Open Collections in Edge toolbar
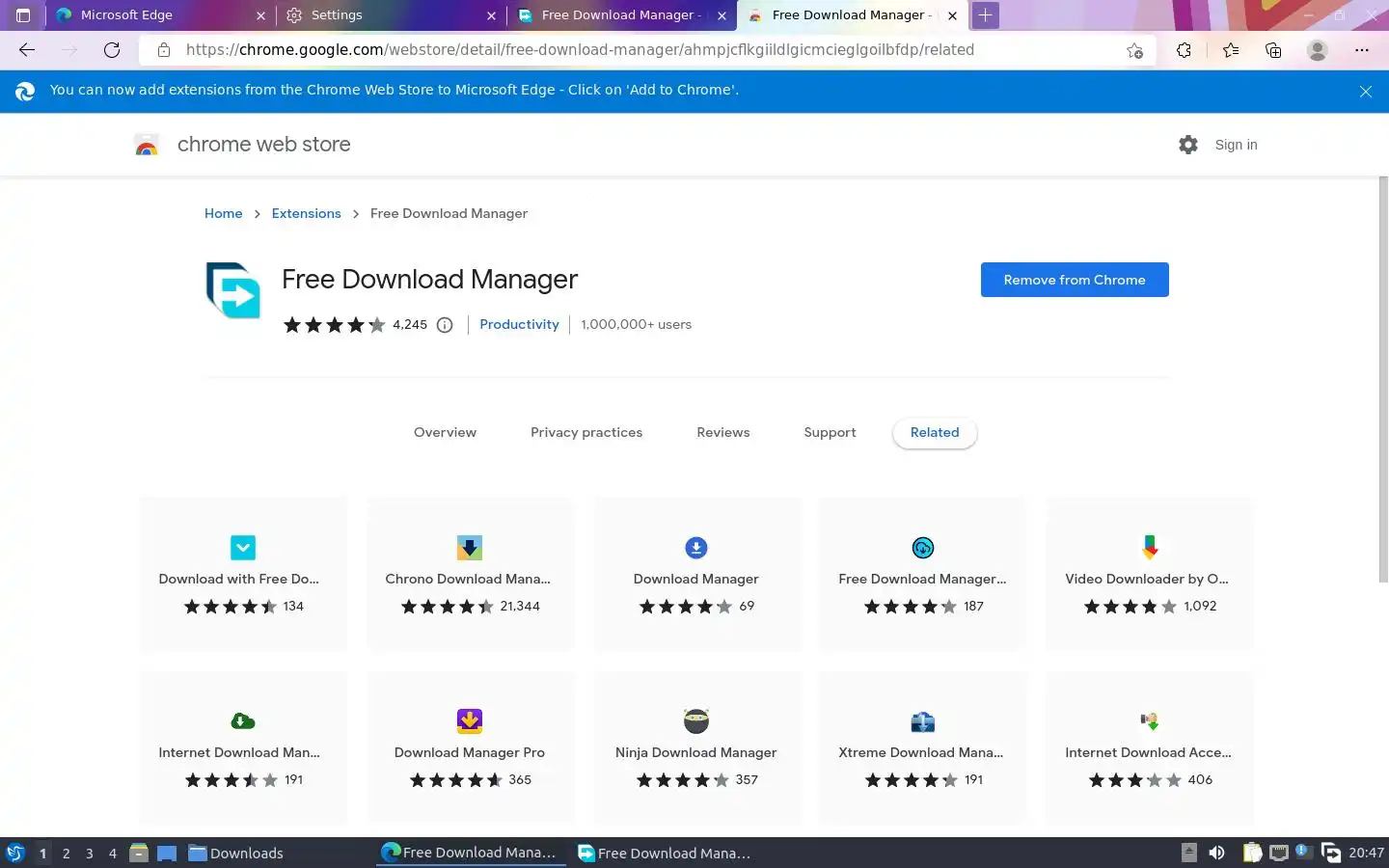Image resolution: width=1389 pixels, height=868 pixels. (1273, 50)
